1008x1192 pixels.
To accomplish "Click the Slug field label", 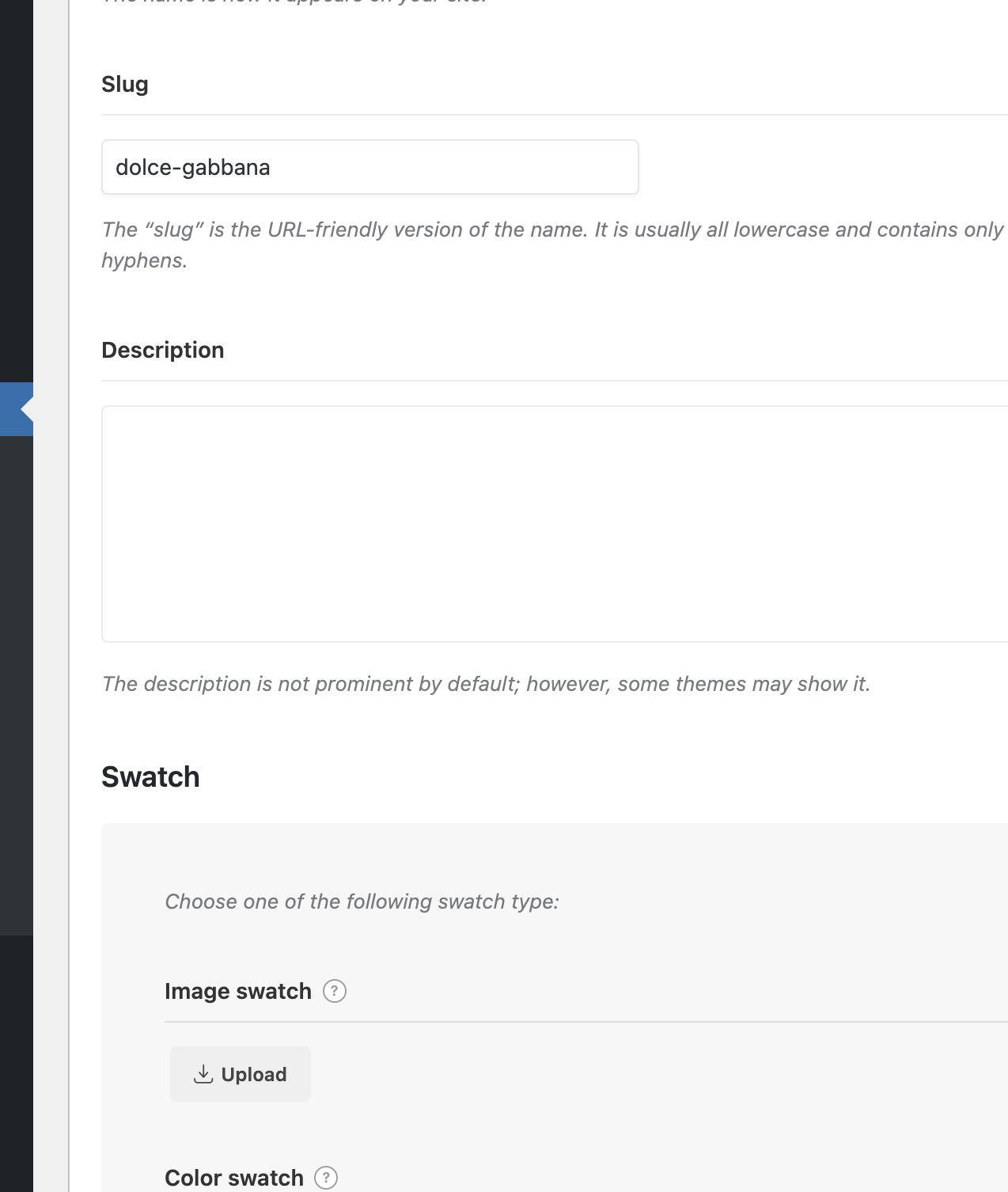I will tap(125, 84).
